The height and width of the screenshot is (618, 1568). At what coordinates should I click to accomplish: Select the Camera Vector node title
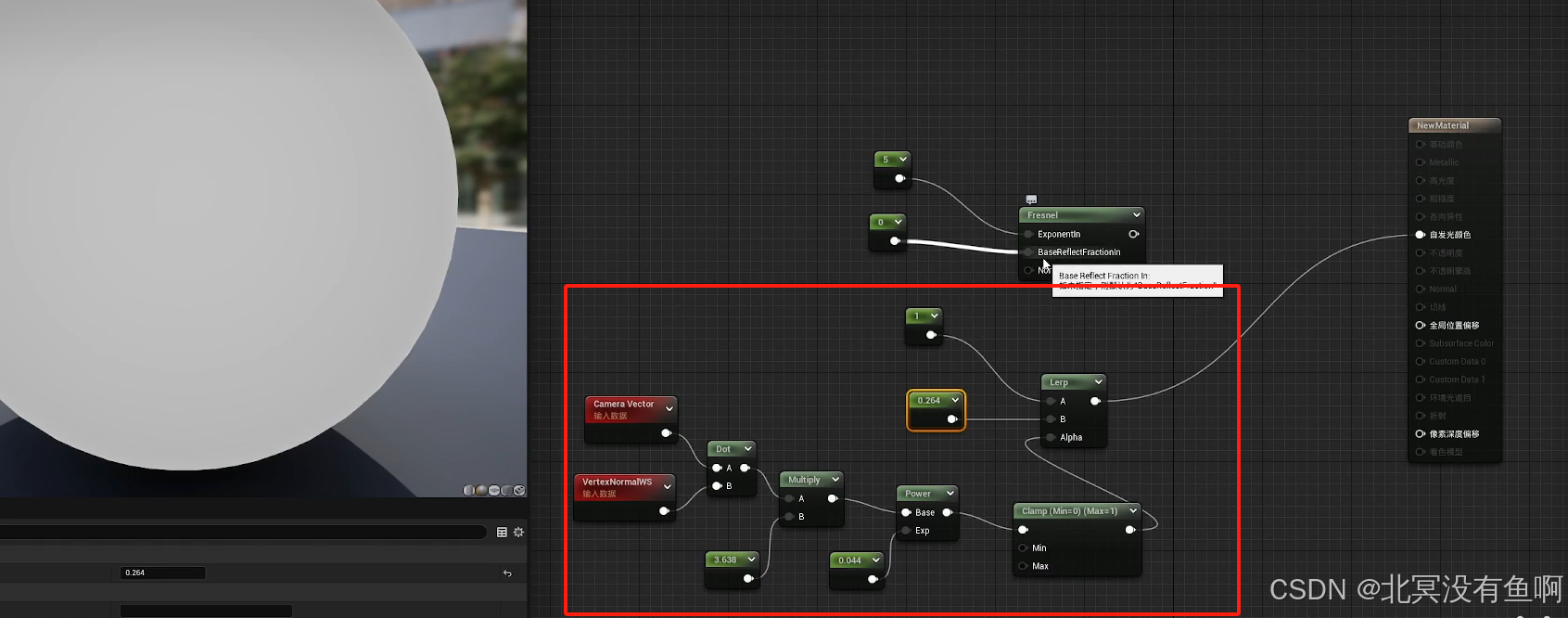pyautogui.click(x=623, y=404)
